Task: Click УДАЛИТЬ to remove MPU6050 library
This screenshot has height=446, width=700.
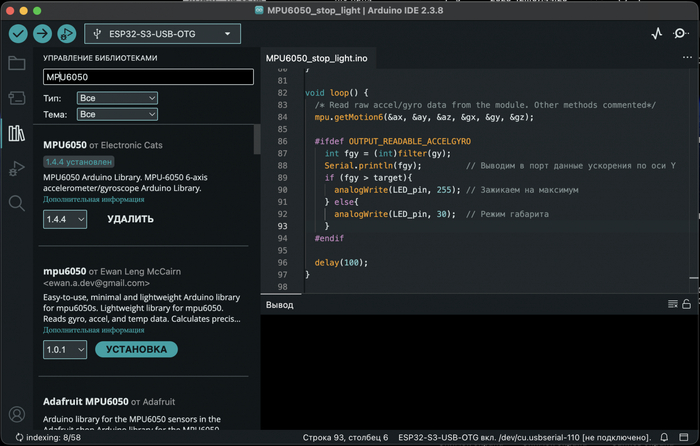Action: (130, 219)
